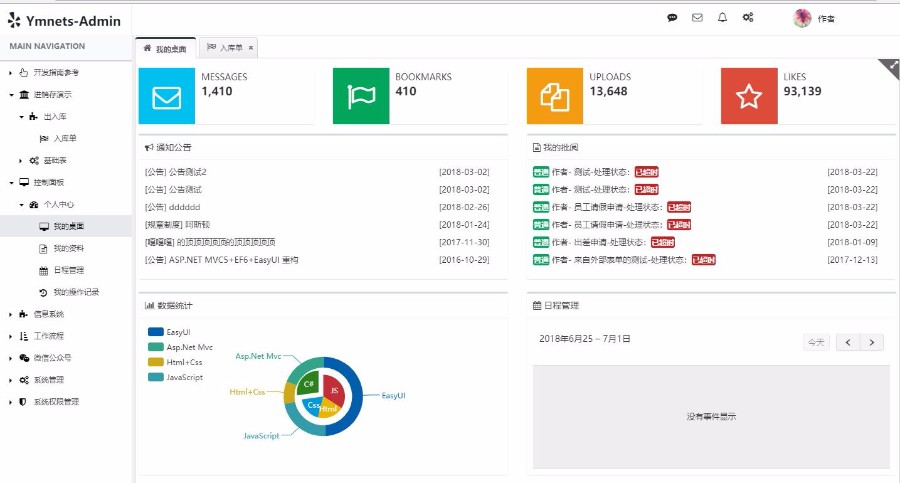The image size is (900, 483).
Task: Click the gears icon beside 基础表
Action: click(34, 160)
